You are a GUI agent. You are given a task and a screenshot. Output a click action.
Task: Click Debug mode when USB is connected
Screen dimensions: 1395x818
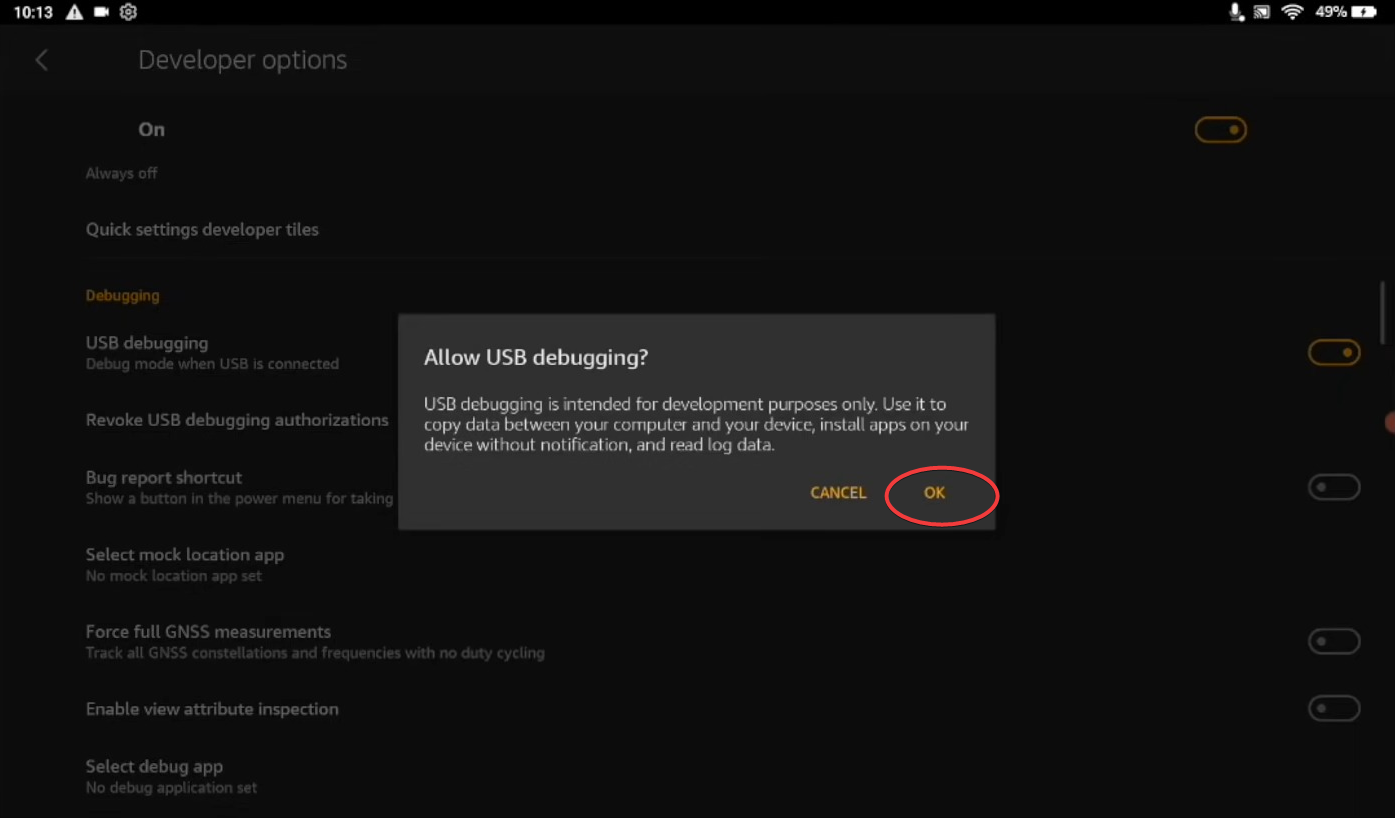pyautogui.click(x=212, y=364)
